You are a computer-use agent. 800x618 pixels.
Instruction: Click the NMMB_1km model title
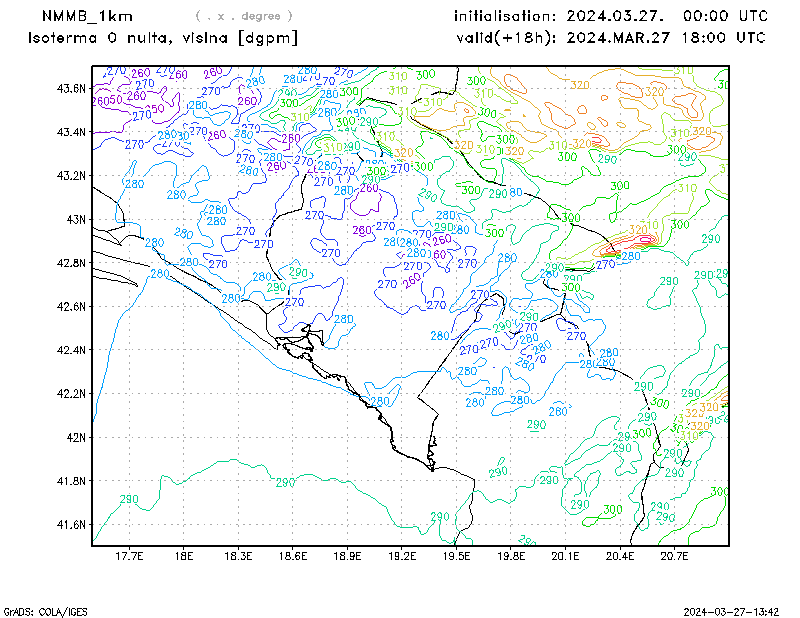point(87,16)
